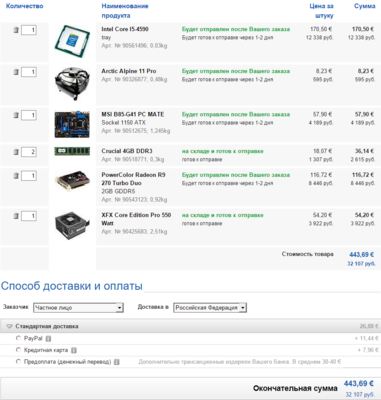
Task: Select PayPal payment radio button
Action: coord(18,338)
